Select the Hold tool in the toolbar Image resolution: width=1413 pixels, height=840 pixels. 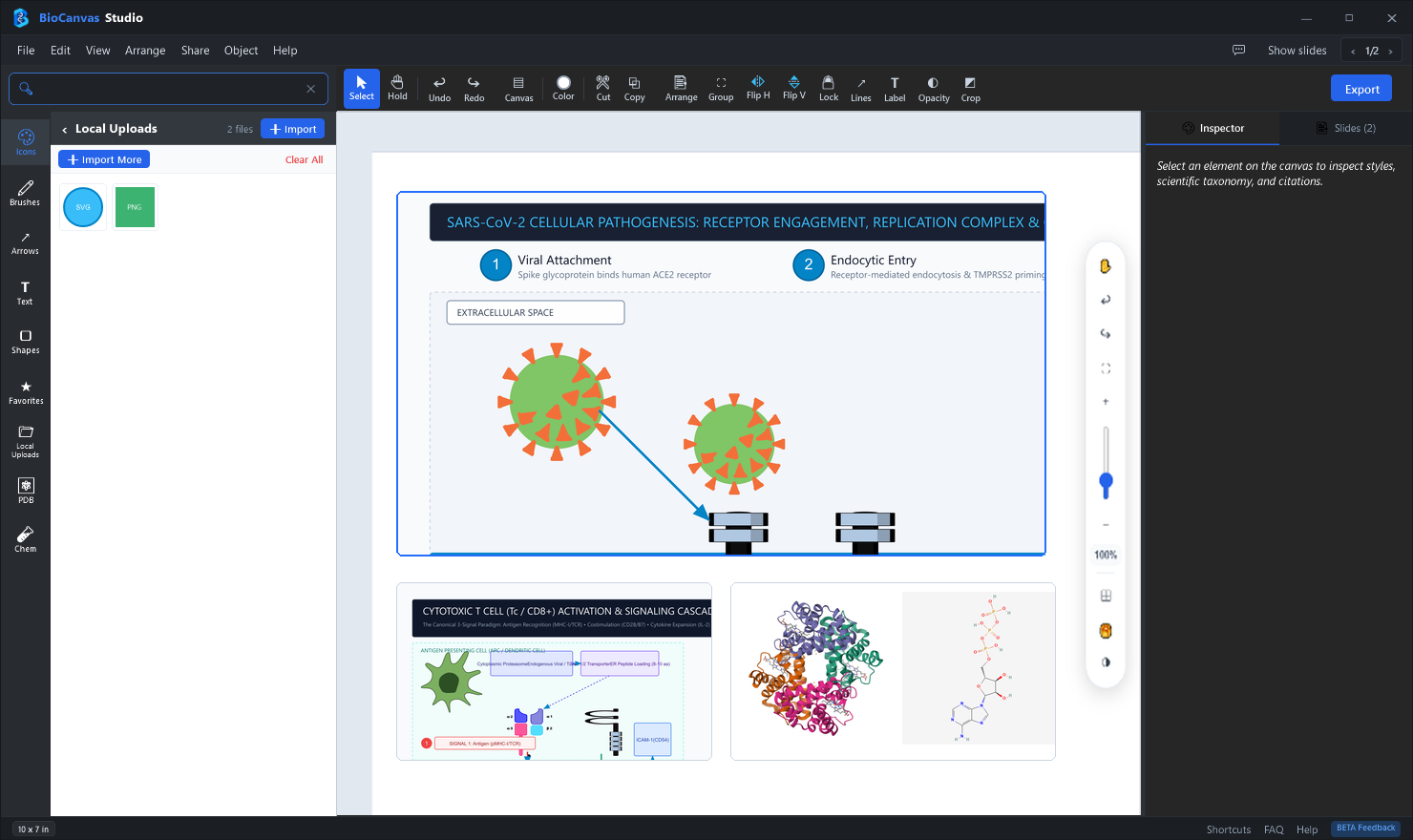click(397, 88)
